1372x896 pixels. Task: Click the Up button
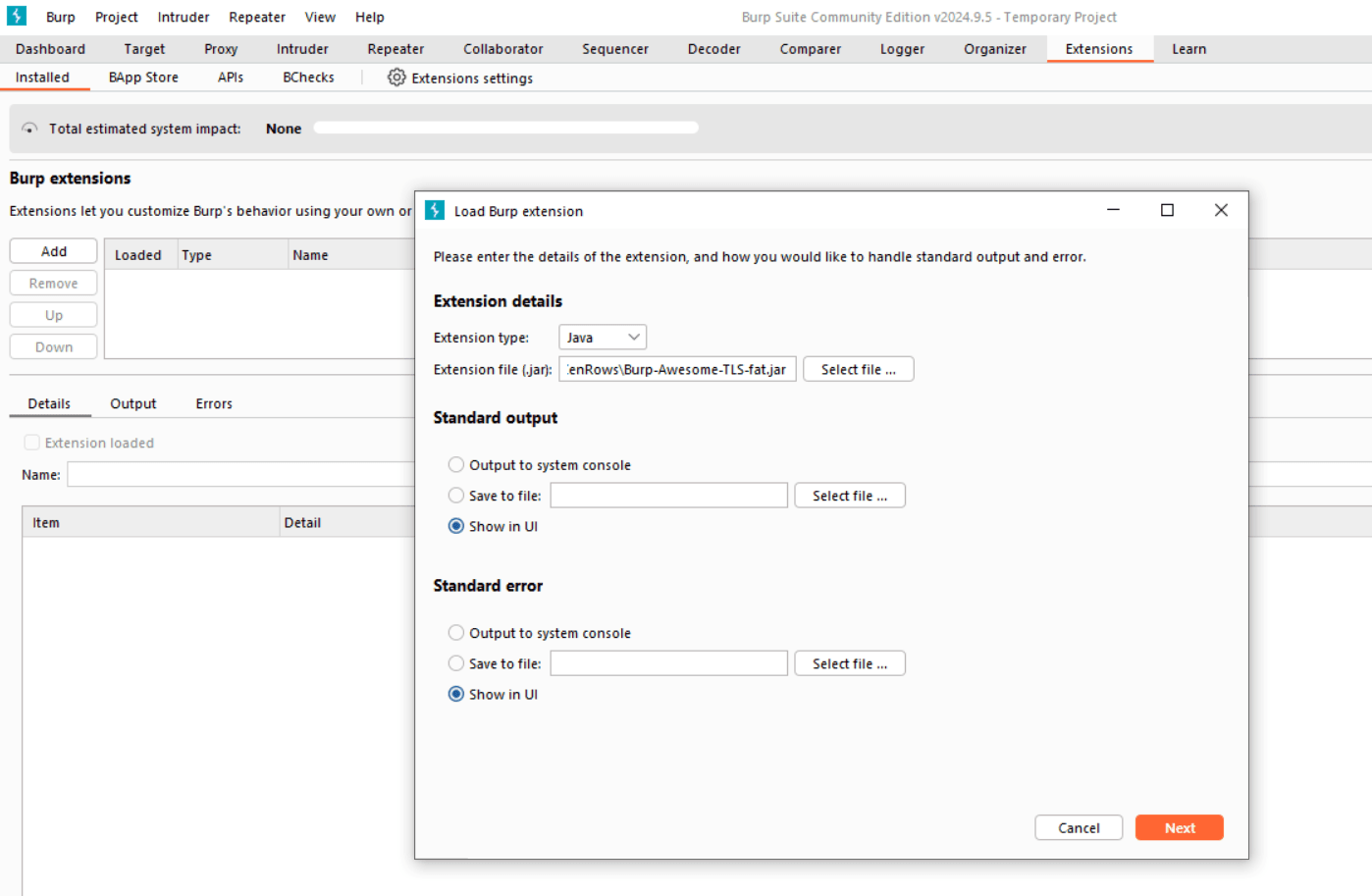coord(54,315)
